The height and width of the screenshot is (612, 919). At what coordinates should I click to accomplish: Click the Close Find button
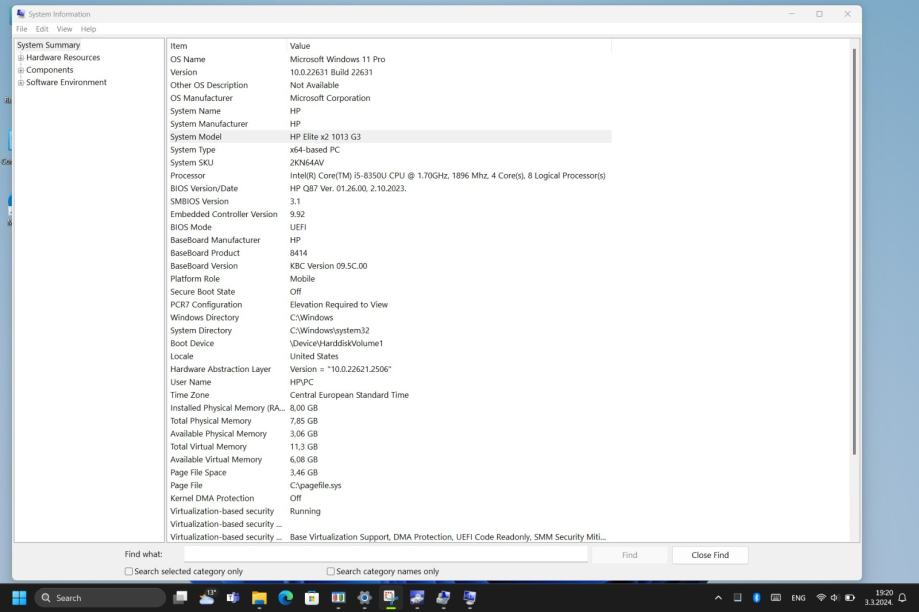pos(709,555)
